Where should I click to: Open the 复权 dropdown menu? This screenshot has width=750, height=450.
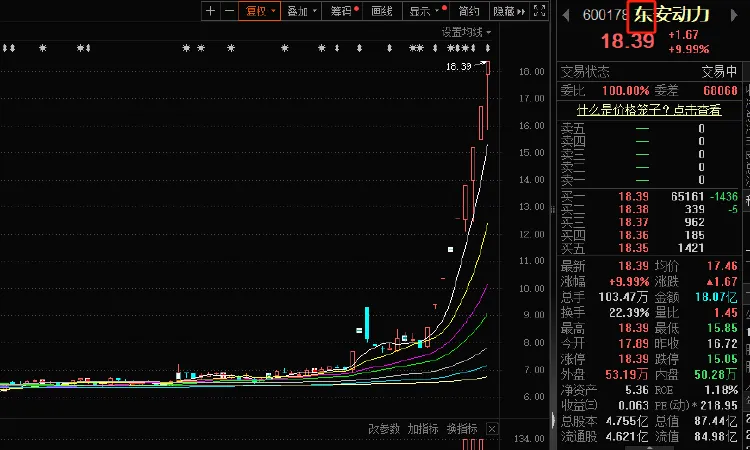[259, 12]
